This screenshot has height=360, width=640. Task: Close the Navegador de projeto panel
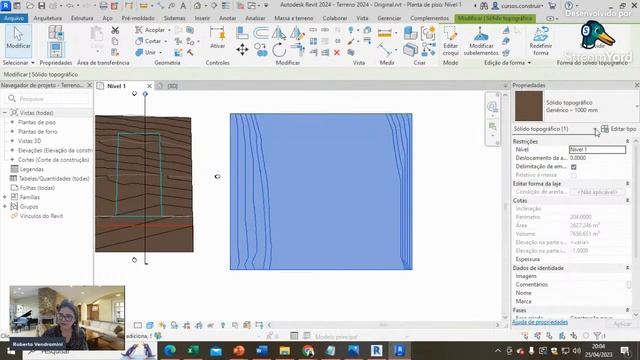click(x=89, y=85)
